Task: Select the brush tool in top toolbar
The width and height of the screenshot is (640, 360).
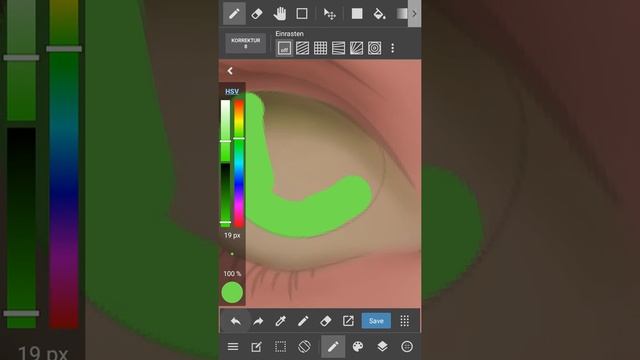Action: point(234,14)
